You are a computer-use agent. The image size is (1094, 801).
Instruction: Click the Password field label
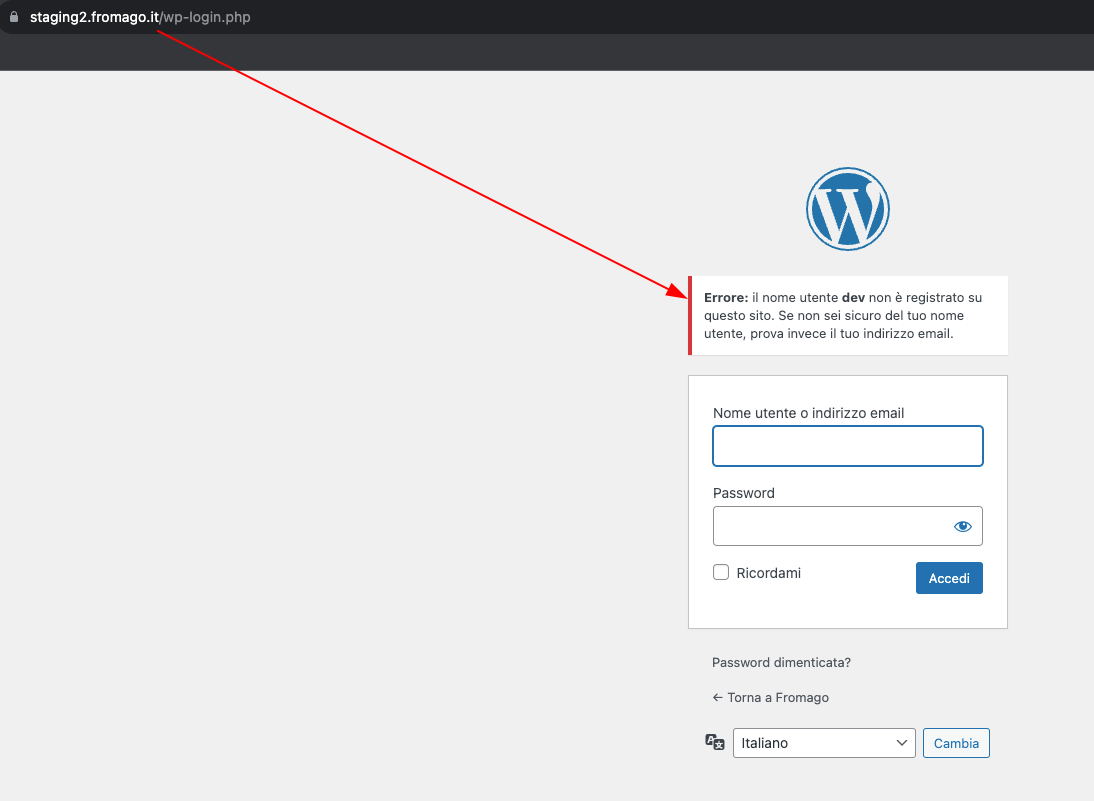click(x=744, y=493)
